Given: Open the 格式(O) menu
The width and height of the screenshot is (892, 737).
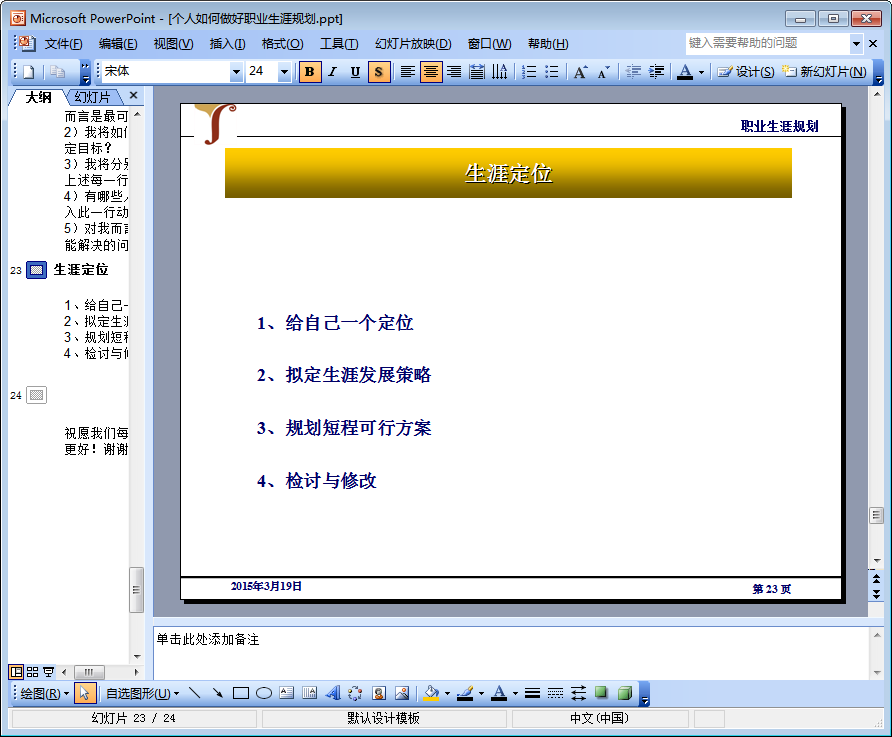Looking at the screenshot, I should pos(283,44).
